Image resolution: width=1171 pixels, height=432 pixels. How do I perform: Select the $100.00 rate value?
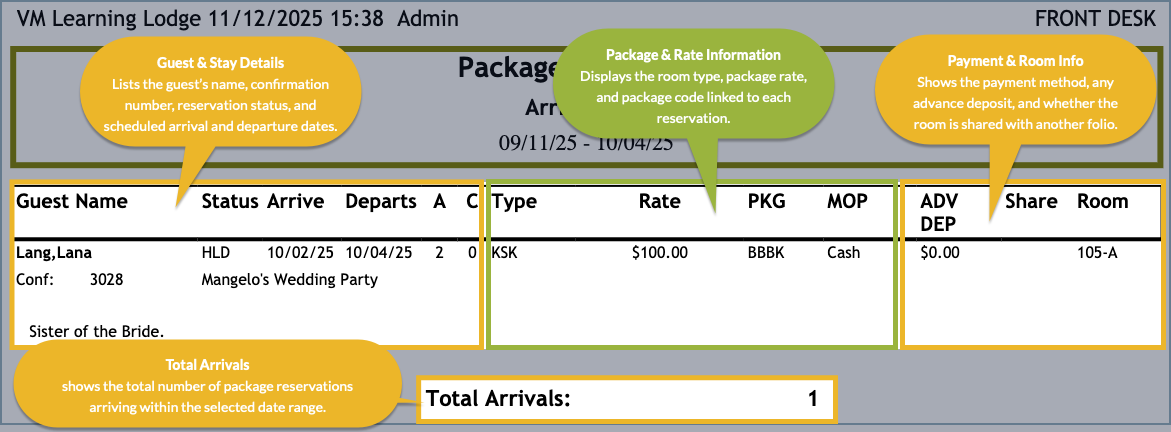(660, 253)
